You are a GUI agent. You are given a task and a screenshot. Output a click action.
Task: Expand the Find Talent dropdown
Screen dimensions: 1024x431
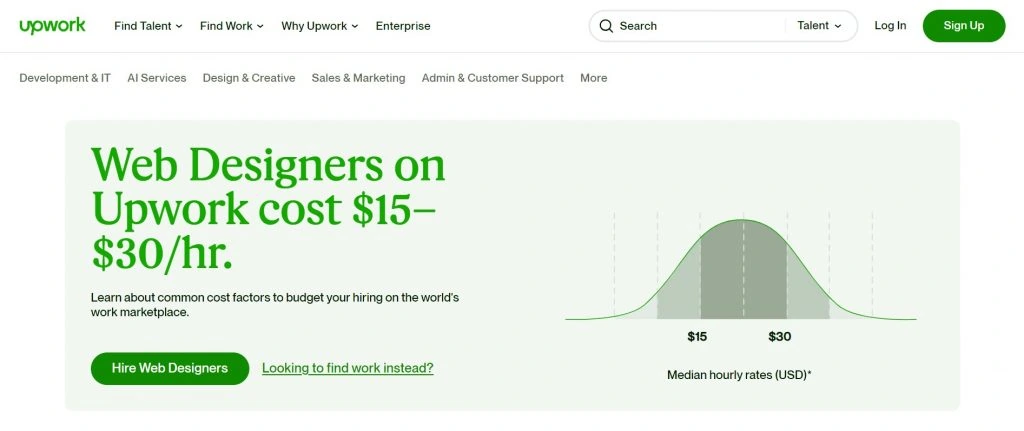point(148,26)
